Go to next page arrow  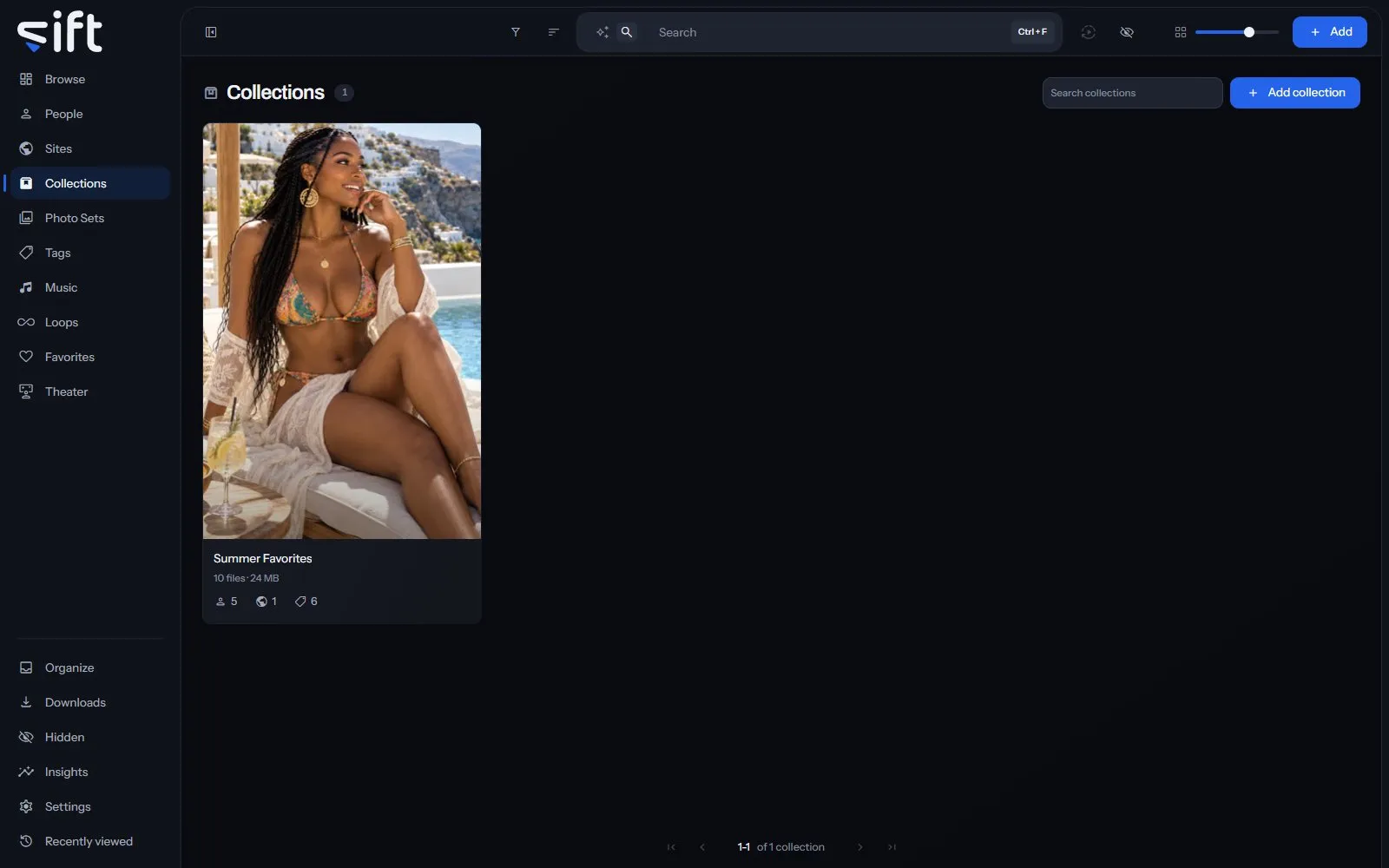[860, 847]
